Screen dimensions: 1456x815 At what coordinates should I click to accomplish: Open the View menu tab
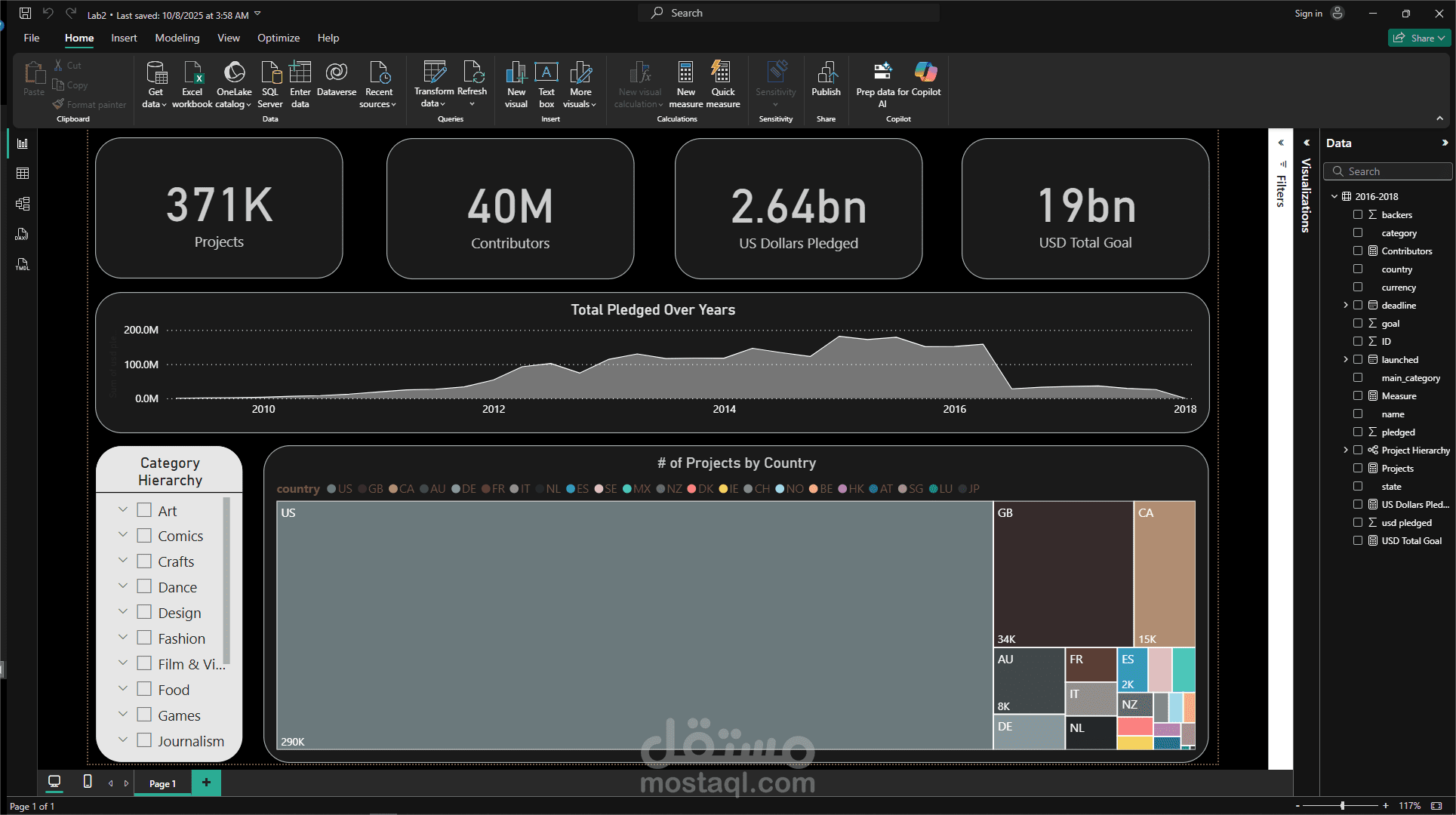click(x=228, y=38)
